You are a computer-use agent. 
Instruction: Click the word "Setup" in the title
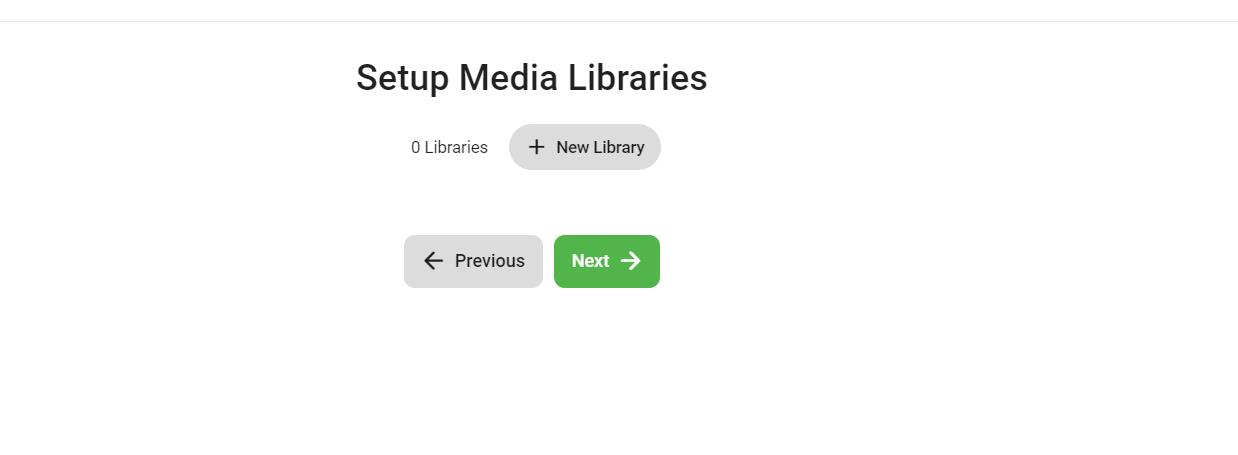402,78
